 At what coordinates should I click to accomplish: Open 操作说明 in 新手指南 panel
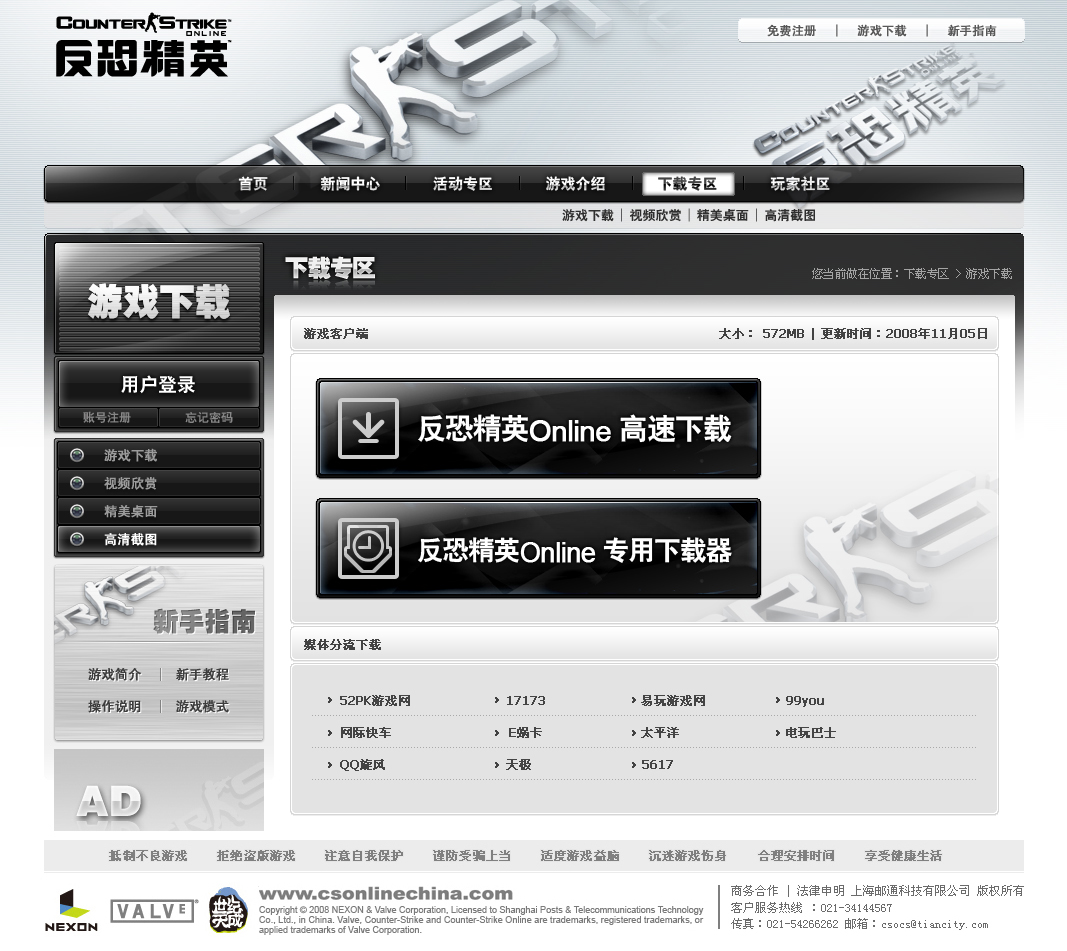point(114,706)
